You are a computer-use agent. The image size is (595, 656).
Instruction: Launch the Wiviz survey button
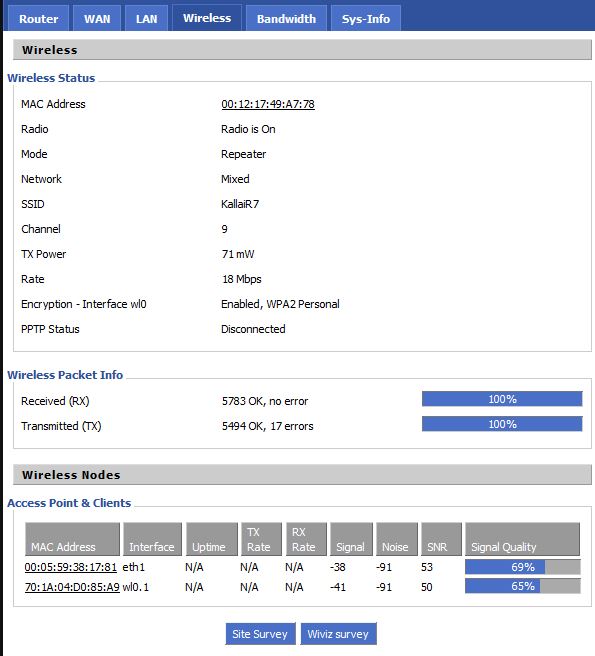[338, 634]
